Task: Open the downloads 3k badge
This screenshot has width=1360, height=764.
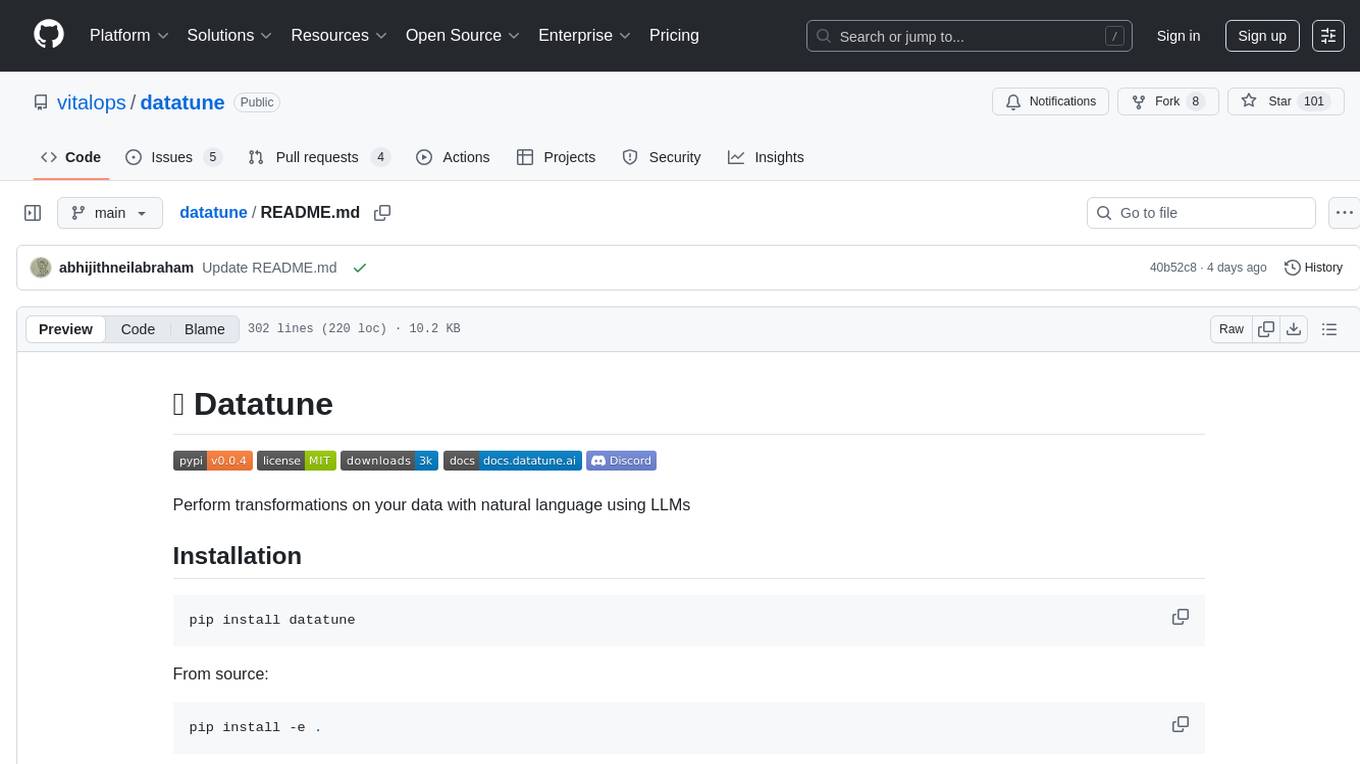Action: pyautogui.click(x=389, y=460)
